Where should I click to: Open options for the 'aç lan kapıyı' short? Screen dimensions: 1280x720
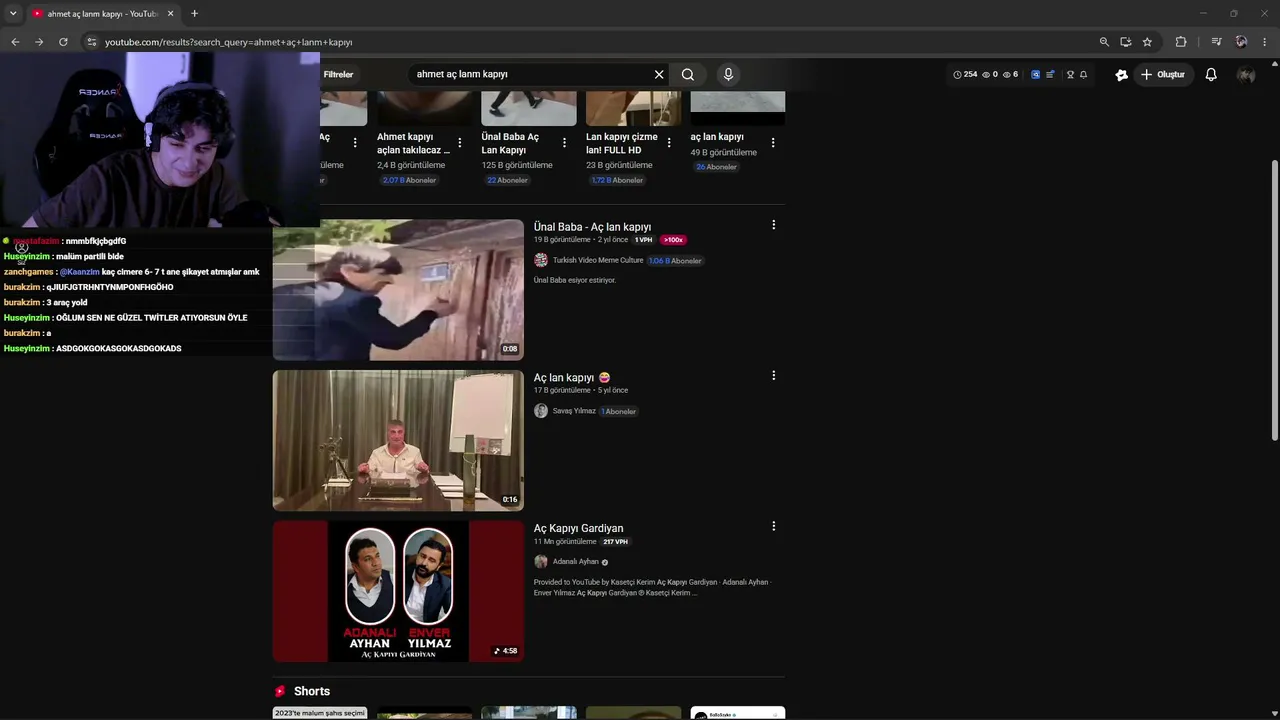[x=773, y=143]
